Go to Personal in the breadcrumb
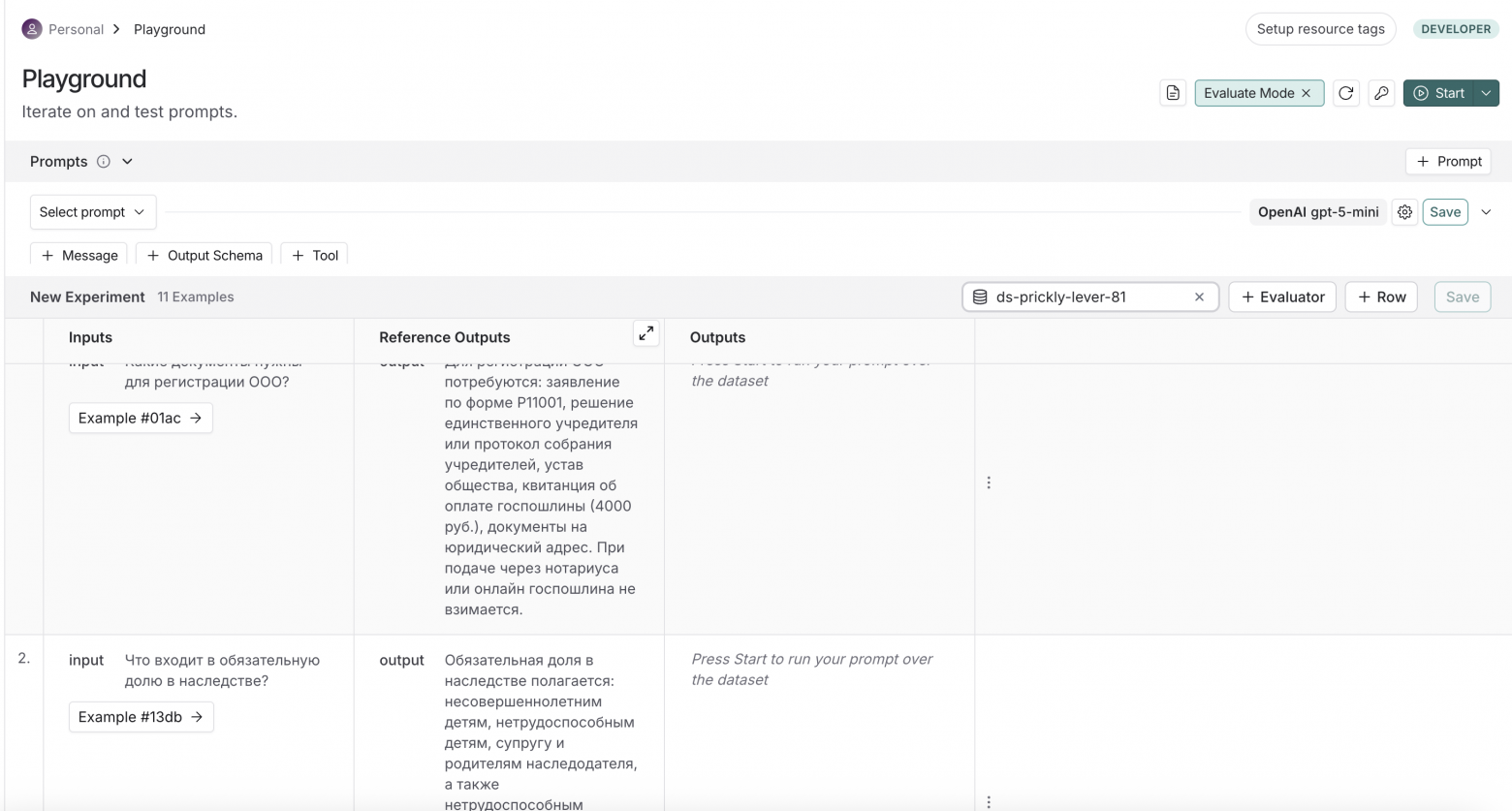This screenshot has height=811, width=1512. click(x=76, y=29)
